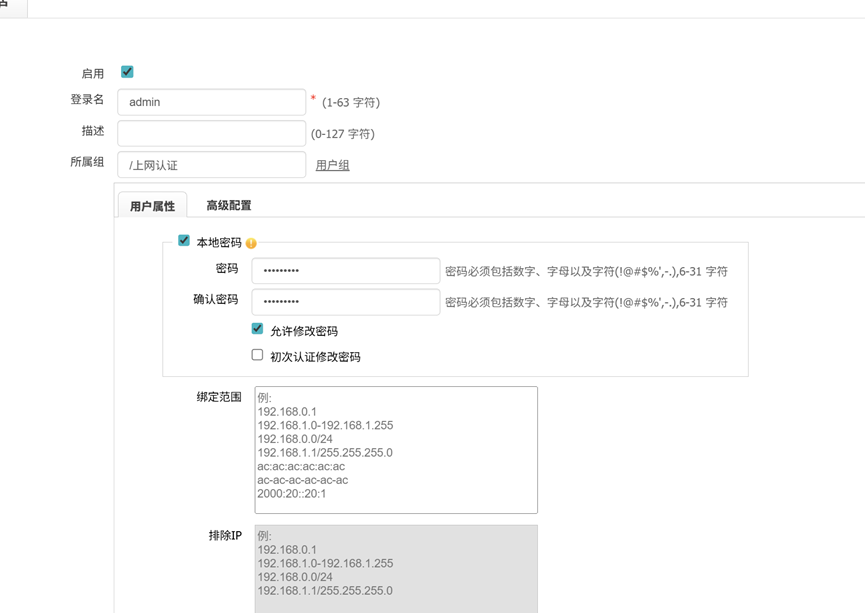
Task: Click the password rule hint beside 密码
Action: coord(586,271)
